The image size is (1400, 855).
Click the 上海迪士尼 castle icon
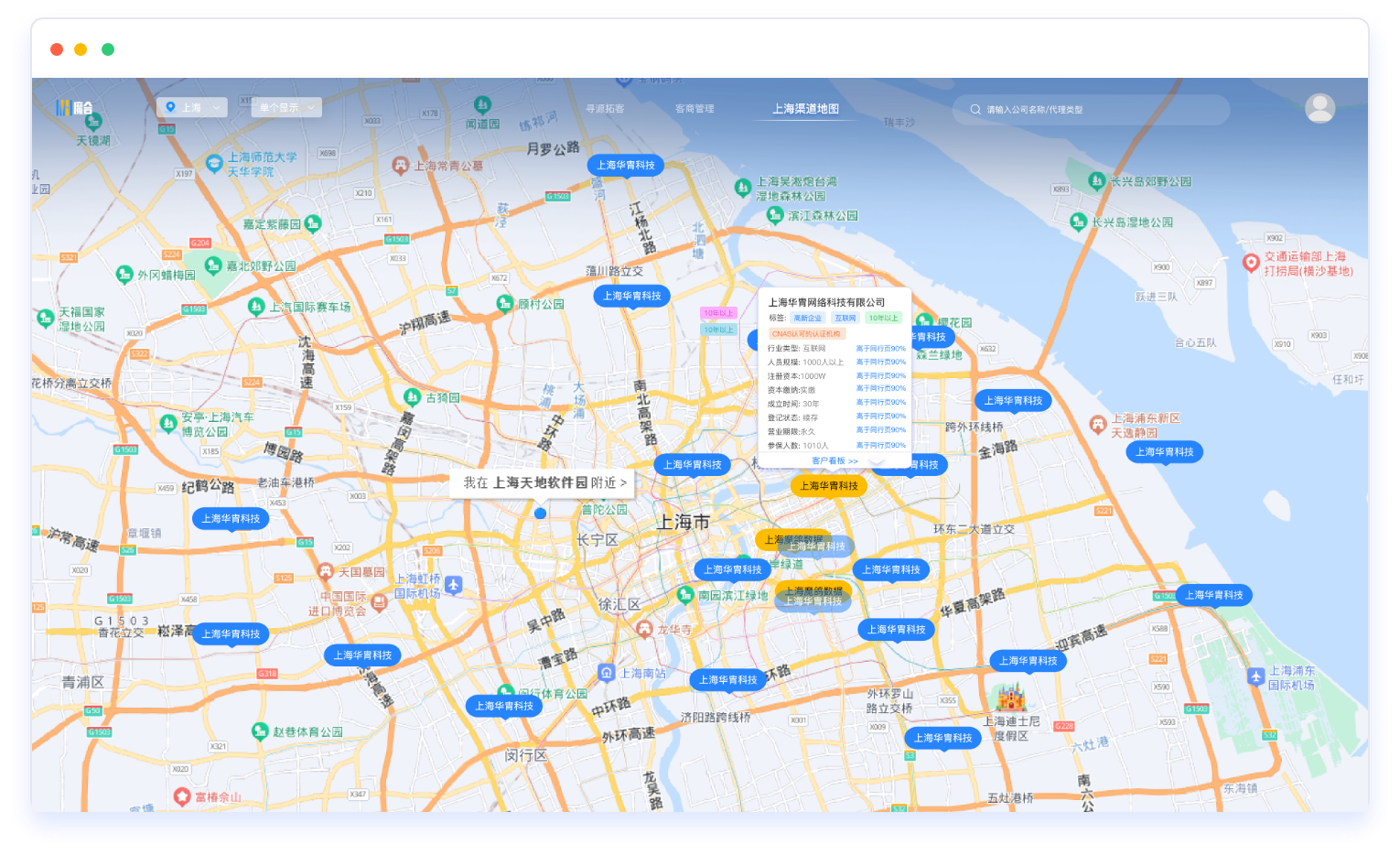[1011, 698]
